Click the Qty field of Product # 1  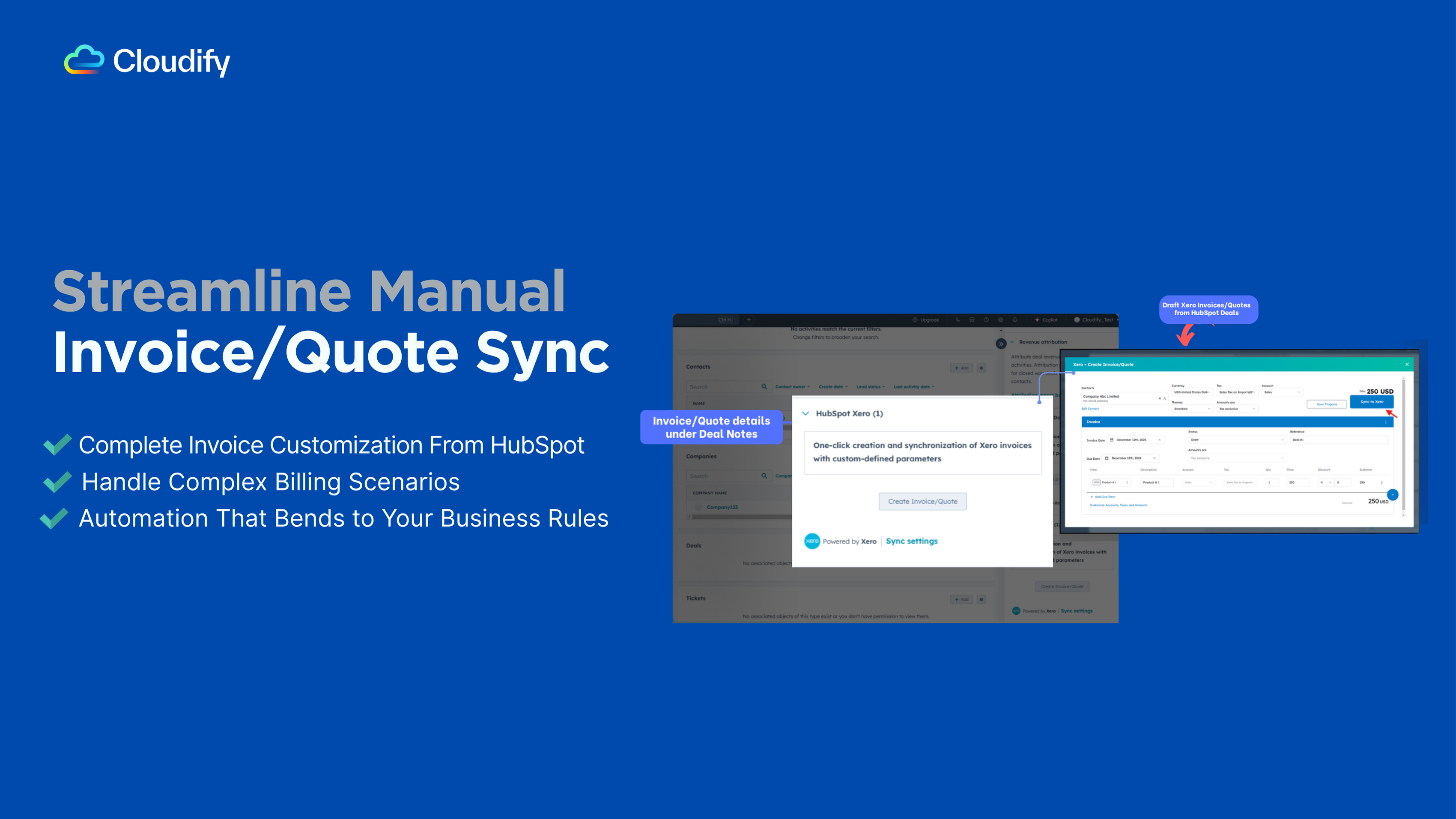coord(1272,483)
